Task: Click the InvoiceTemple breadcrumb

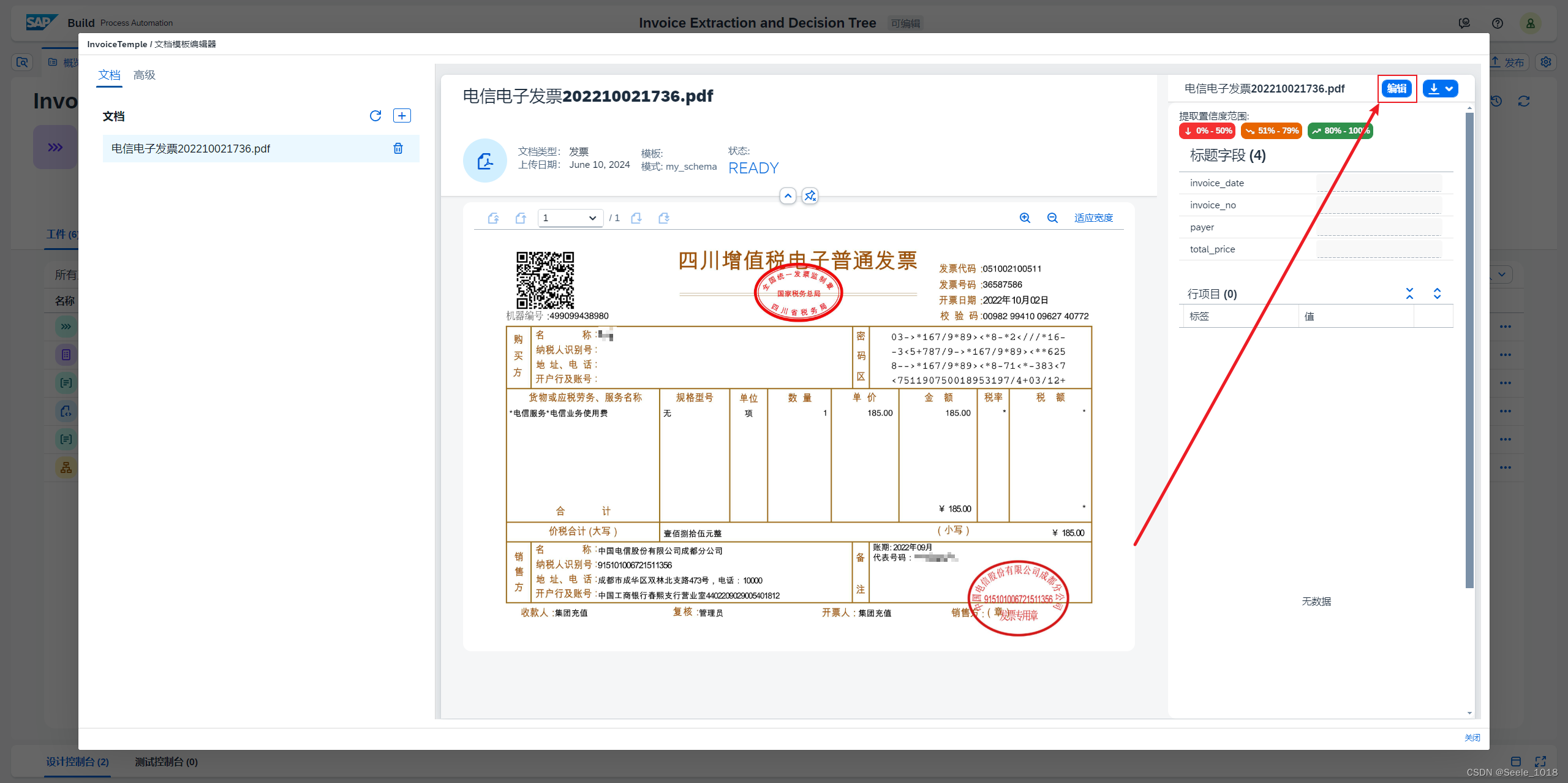Action: 117,44
